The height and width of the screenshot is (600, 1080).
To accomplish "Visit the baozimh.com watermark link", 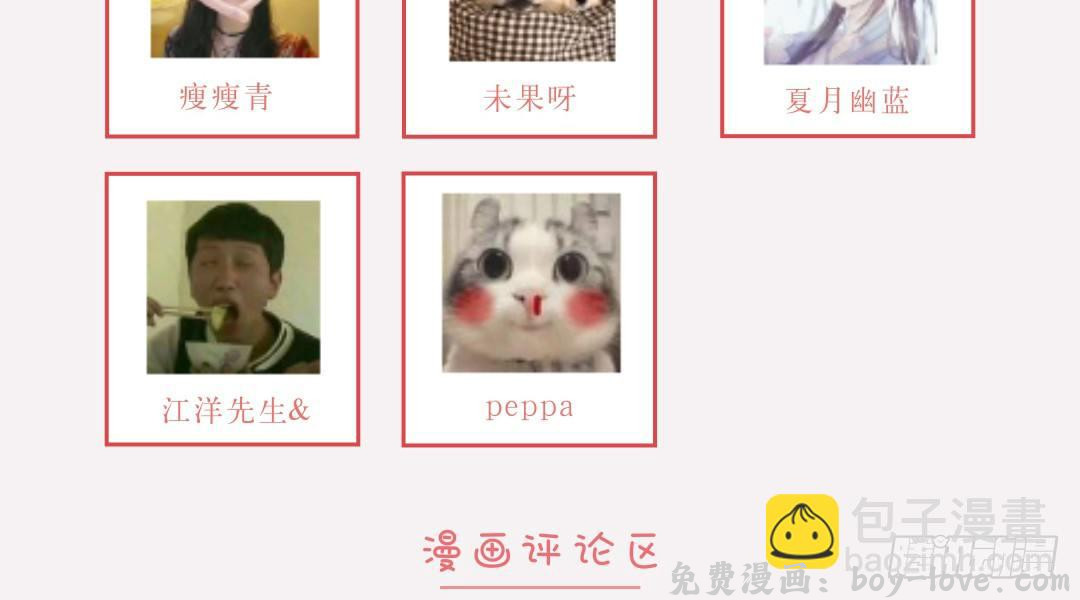I will [x=949, y=558].
